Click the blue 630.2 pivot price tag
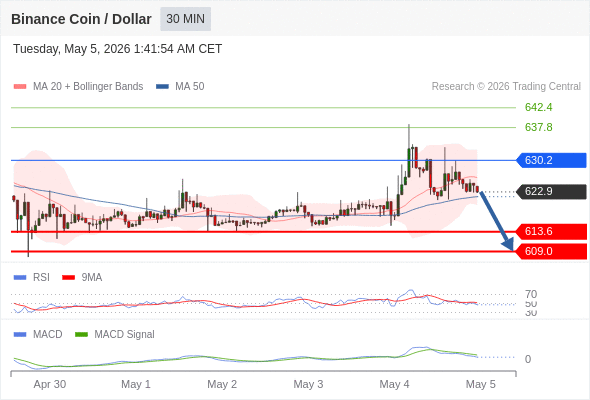The height and width of the screenshot is (400, 590). (551, 160)
